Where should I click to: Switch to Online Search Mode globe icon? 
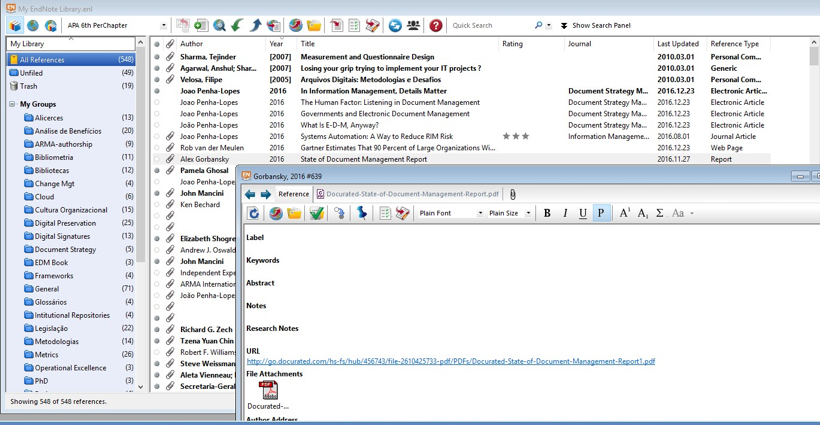(33, 25)
